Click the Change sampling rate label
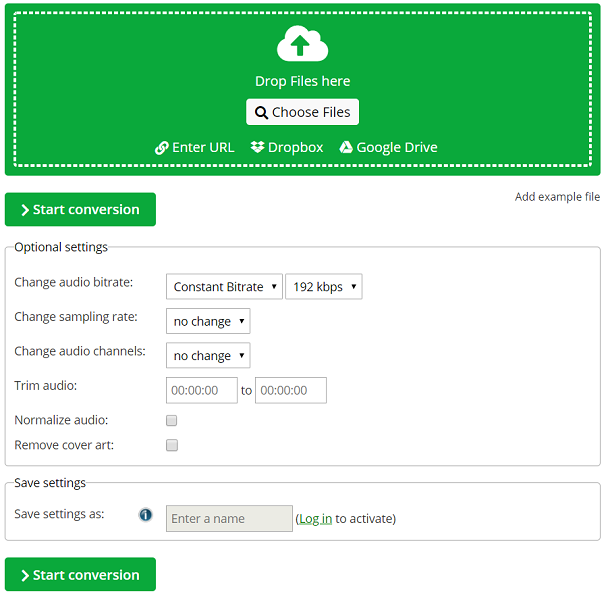Screen dimensions: 610x600 76,317
